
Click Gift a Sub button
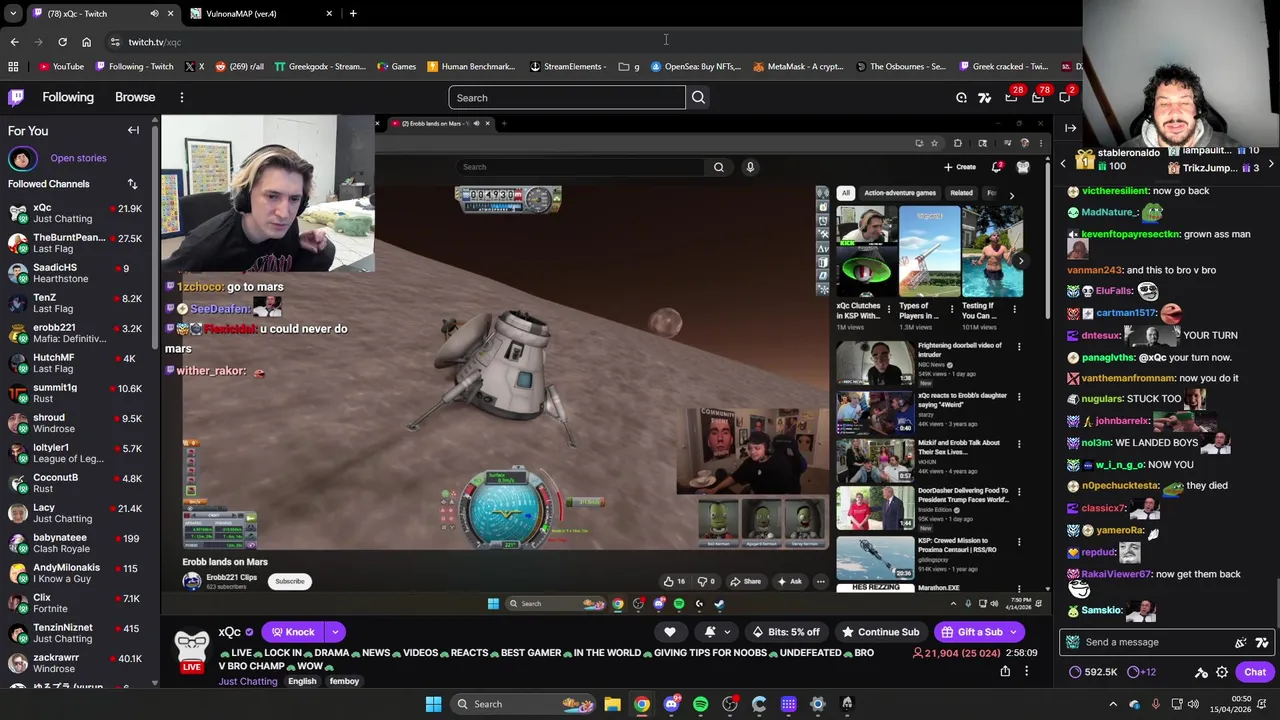[979, 632]
